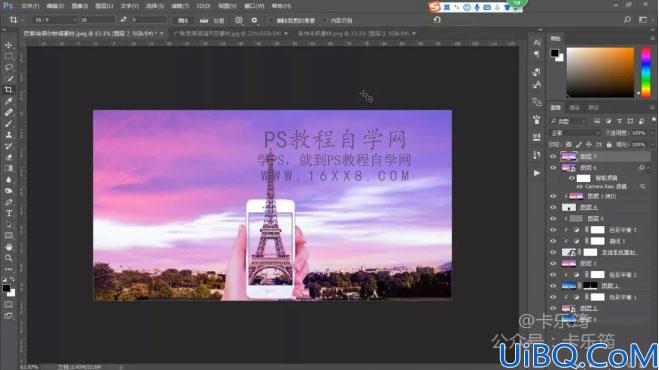Open the crop tool preset dropdown arrow
This screenshot has height=370, width=659.
pos(22,20)
